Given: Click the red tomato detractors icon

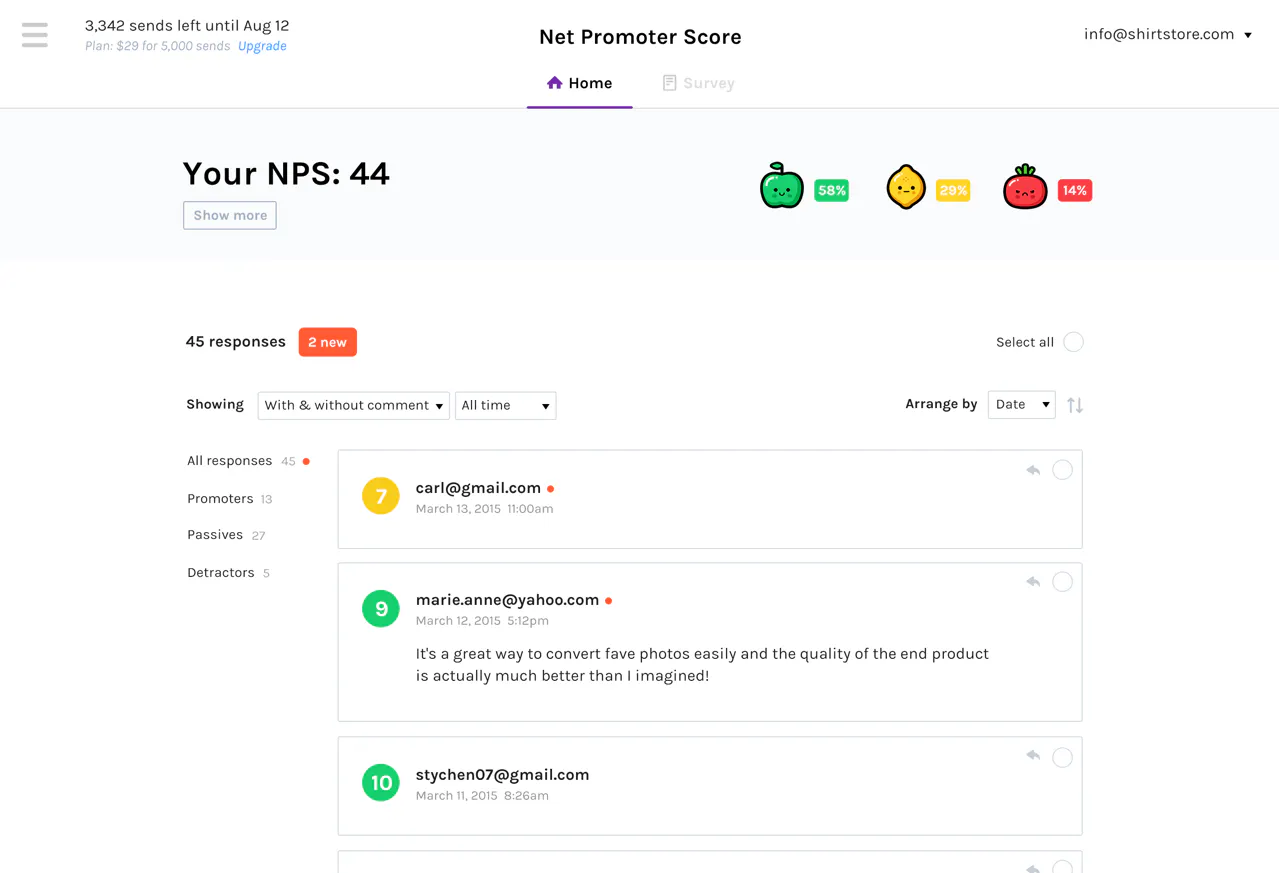Looking at the screenshot, I should click(x=1025, y=187).
